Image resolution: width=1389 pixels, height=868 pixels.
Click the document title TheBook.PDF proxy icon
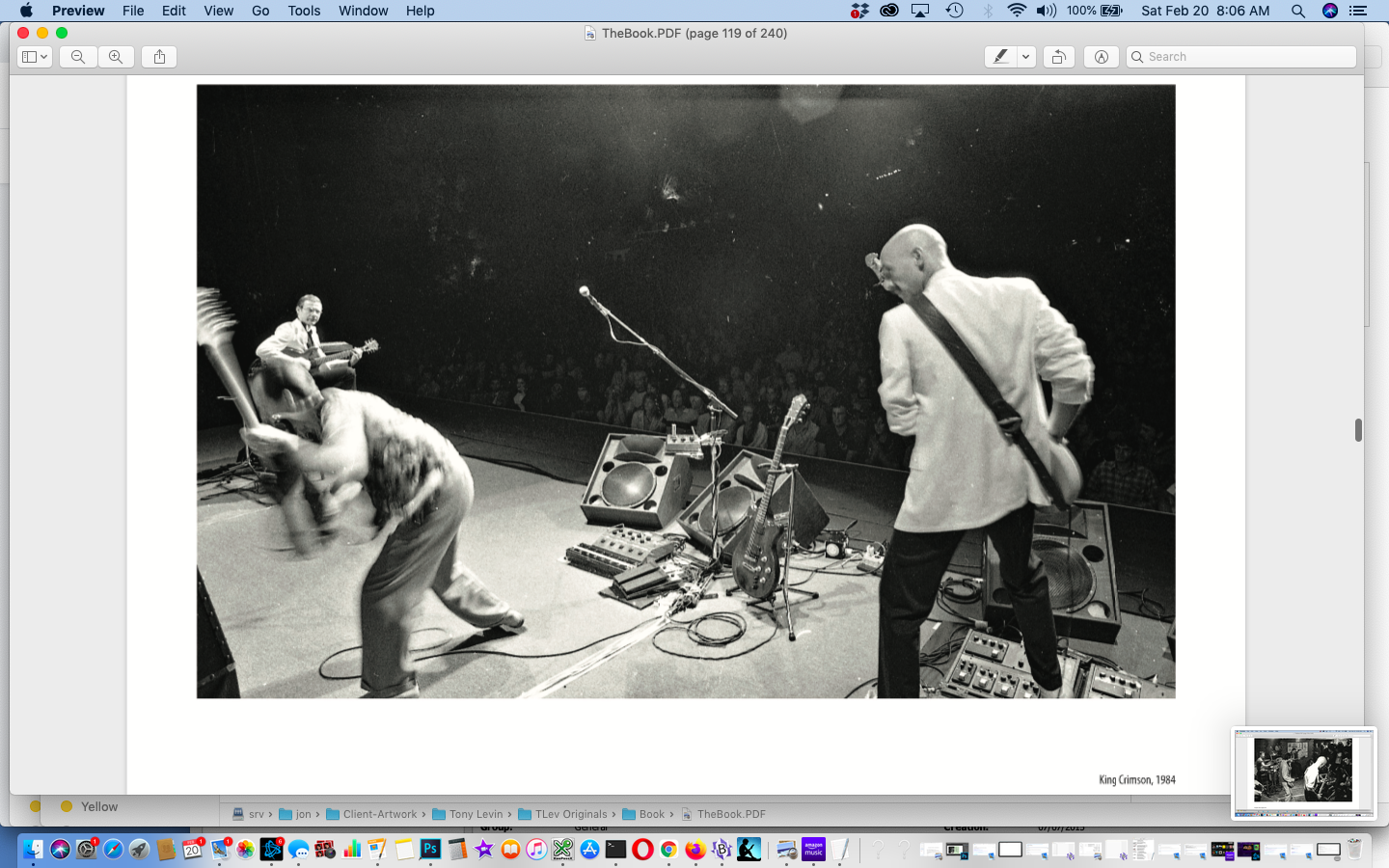pos(589,33)
